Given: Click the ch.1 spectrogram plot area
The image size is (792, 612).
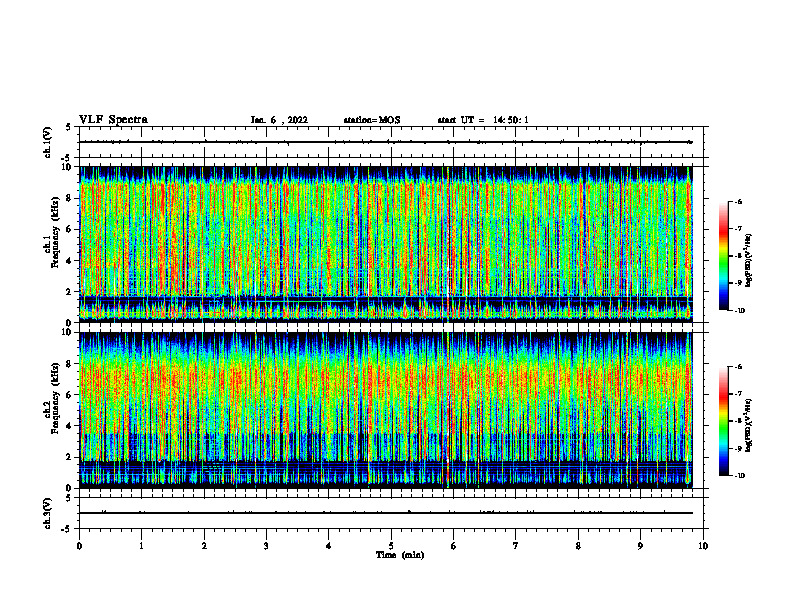Looking at the screenshot, I should pos(386,244).
